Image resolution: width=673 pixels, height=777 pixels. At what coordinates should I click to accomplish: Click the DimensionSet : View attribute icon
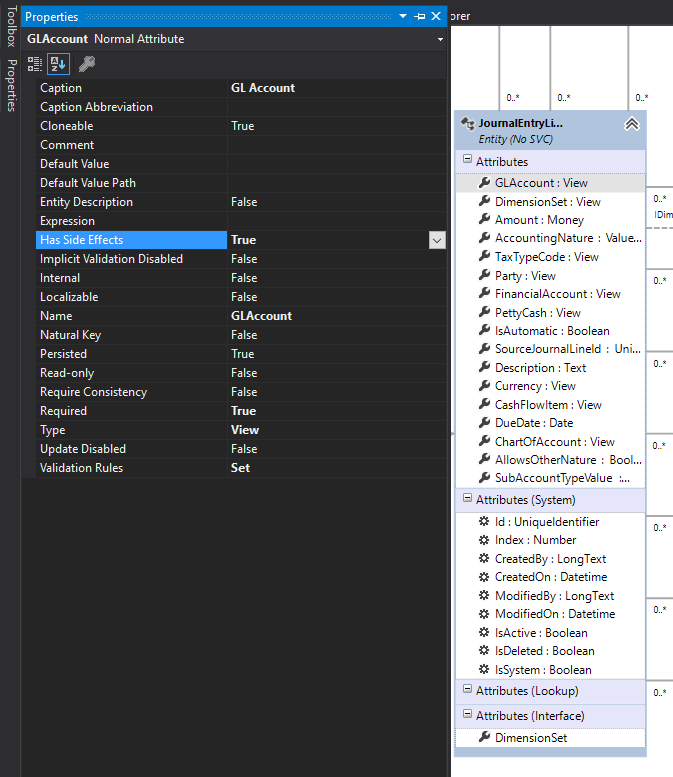tap(484, 201)
